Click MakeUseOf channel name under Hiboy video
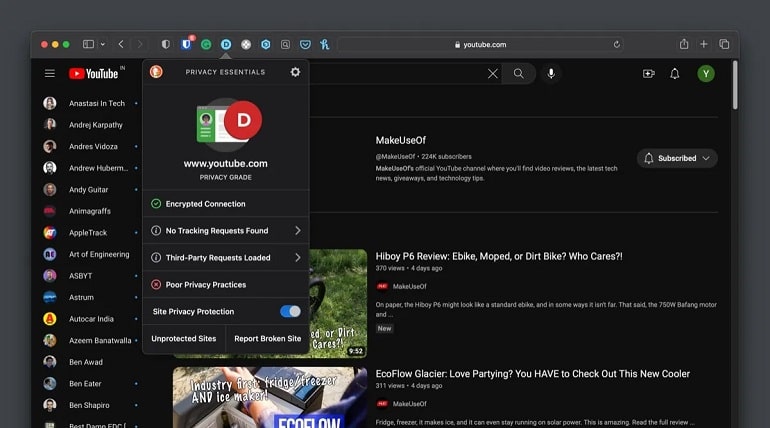Screen dimensions: 770x428 [x=410, y=286]
